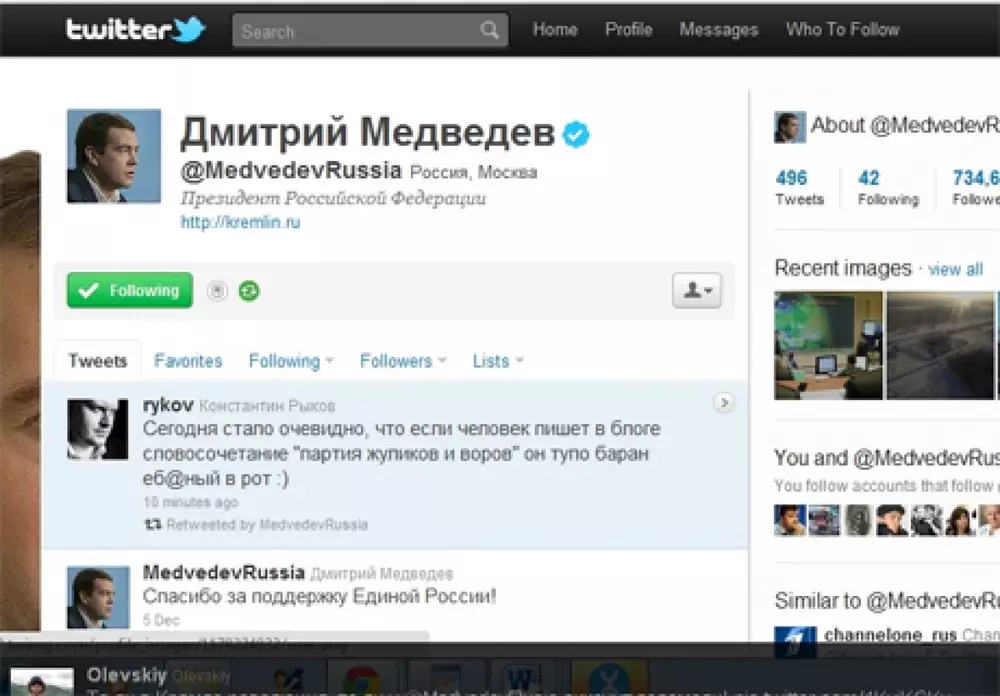Go to Who To Follow page
This screenshot has width=1000, height=696.
[842, 30]
